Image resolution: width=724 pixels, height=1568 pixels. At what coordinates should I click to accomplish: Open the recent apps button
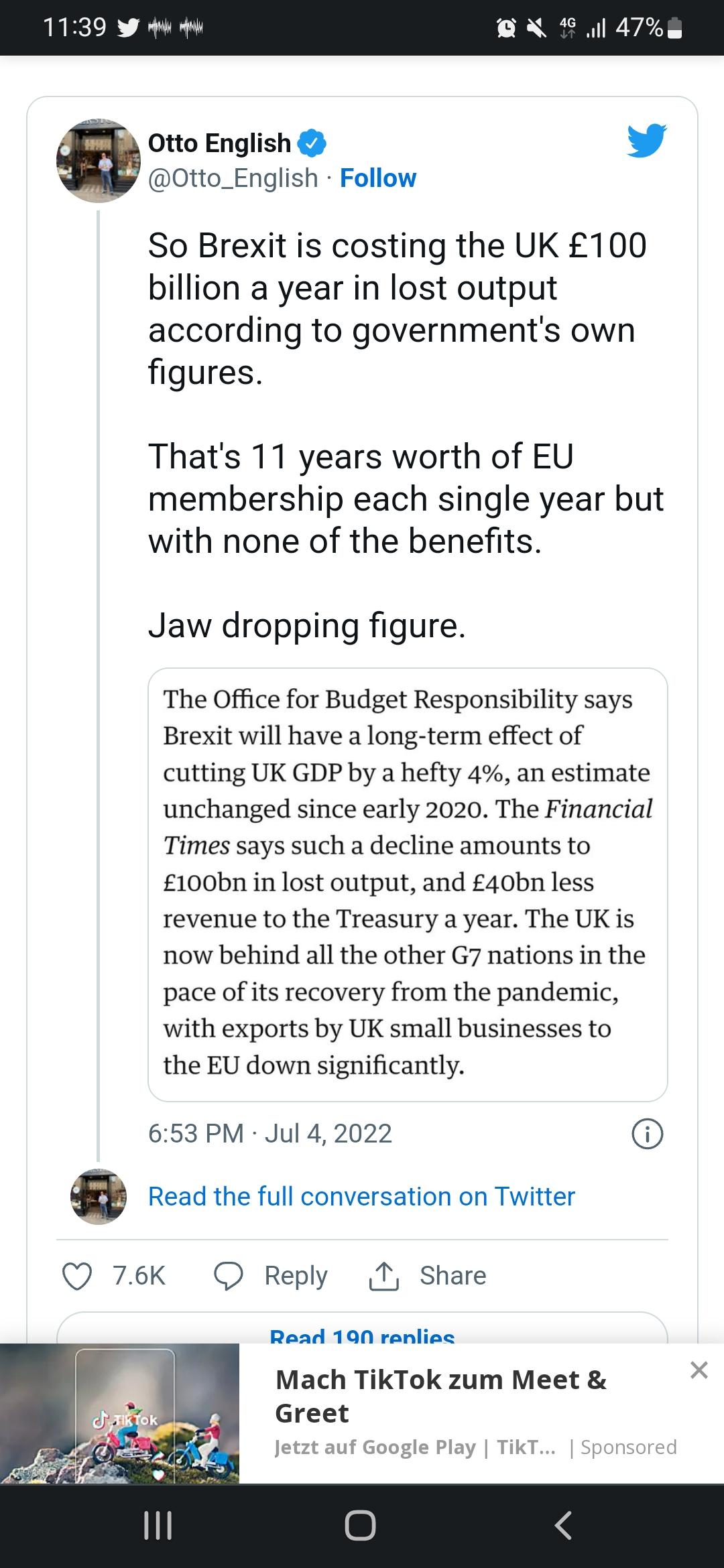coord(158,1526)
